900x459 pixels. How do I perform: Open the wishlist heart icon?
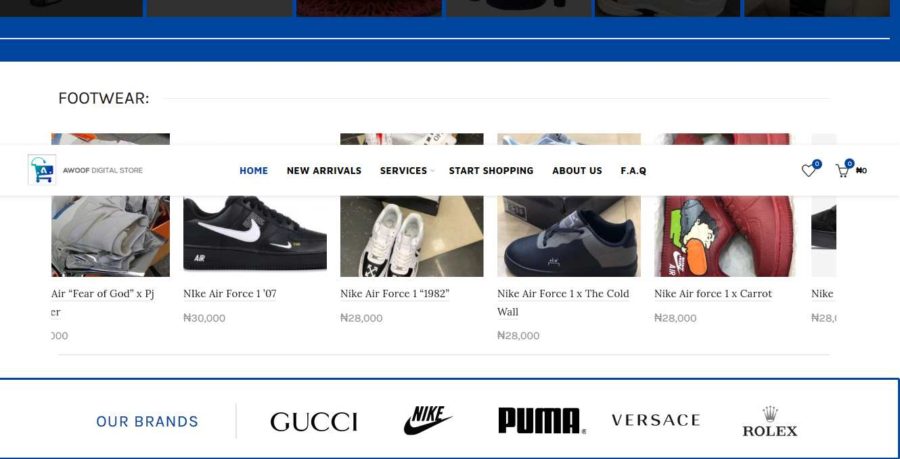pyautogui.click(x=810, y=169)
